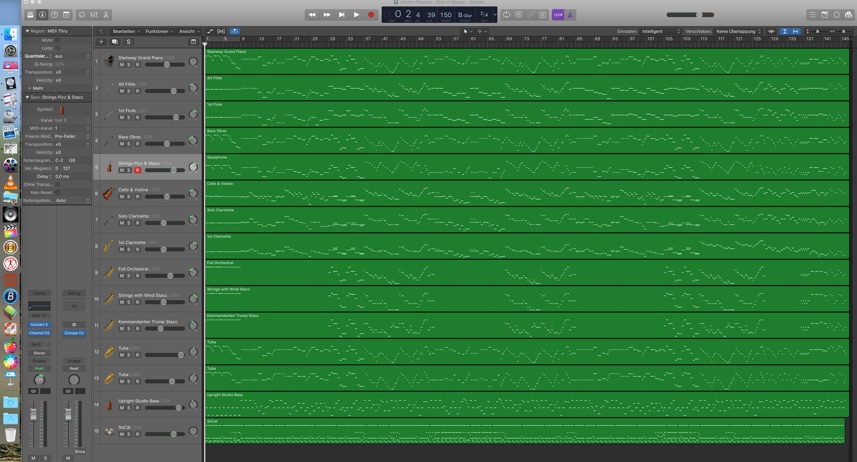
Task: Adjust the Bass Oboe track volume slider
Action: tap(165, 144)
